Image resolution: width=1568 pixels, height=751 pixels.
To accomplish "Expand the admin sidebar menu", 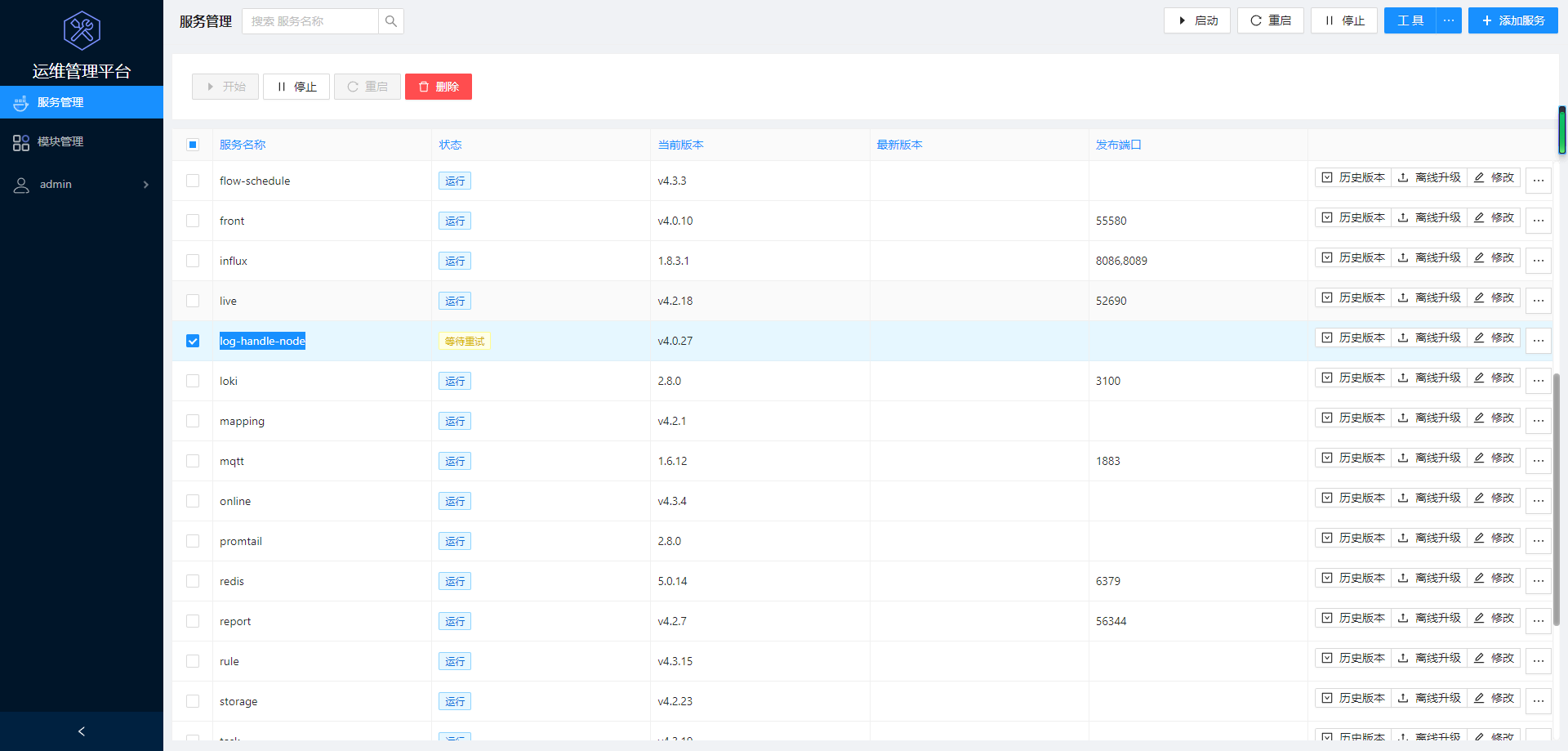I will tap(82, 185).
